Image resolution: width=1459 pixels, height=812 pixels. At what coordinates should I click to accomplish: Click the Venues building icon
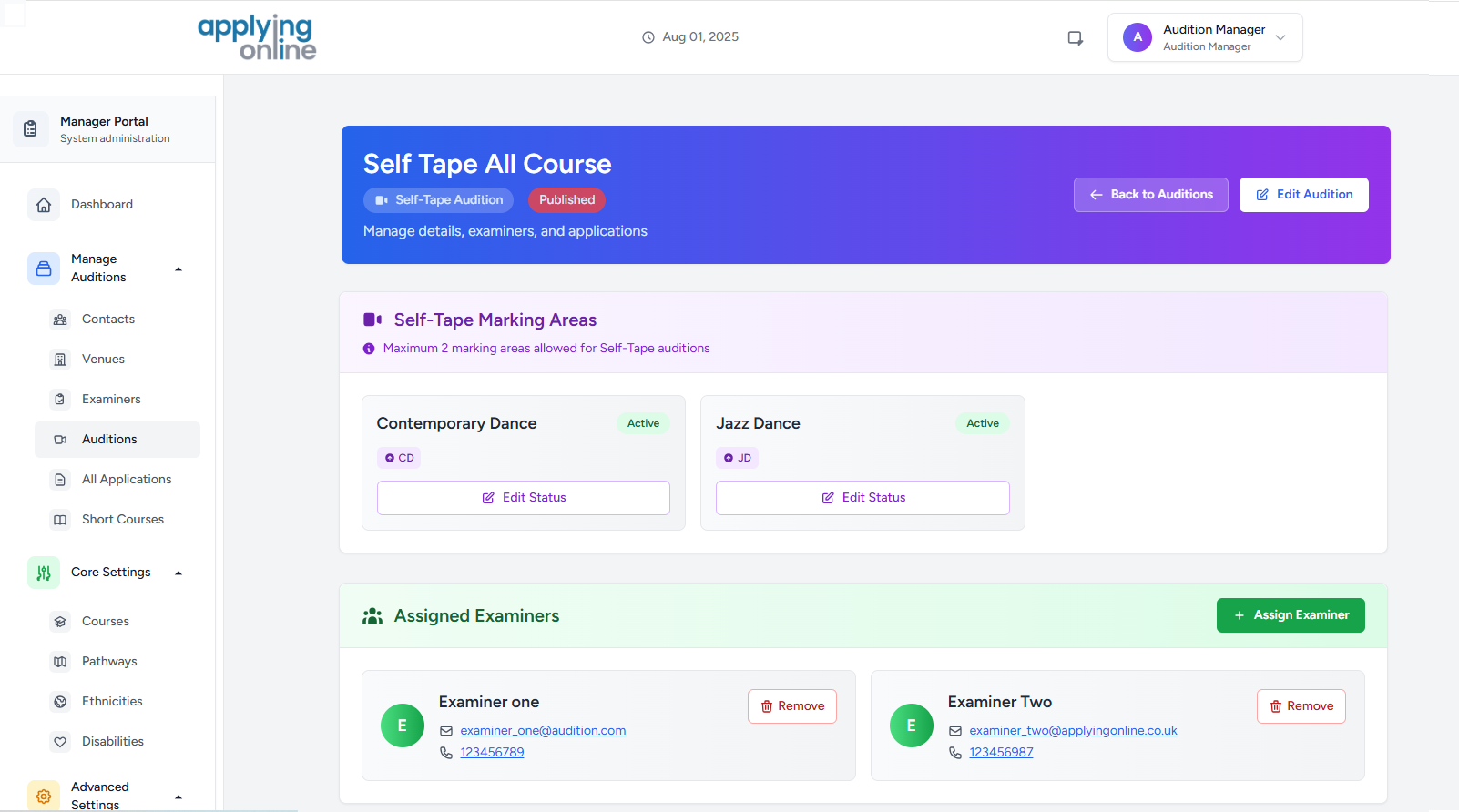pyautogui.click(x=60, y=360)
